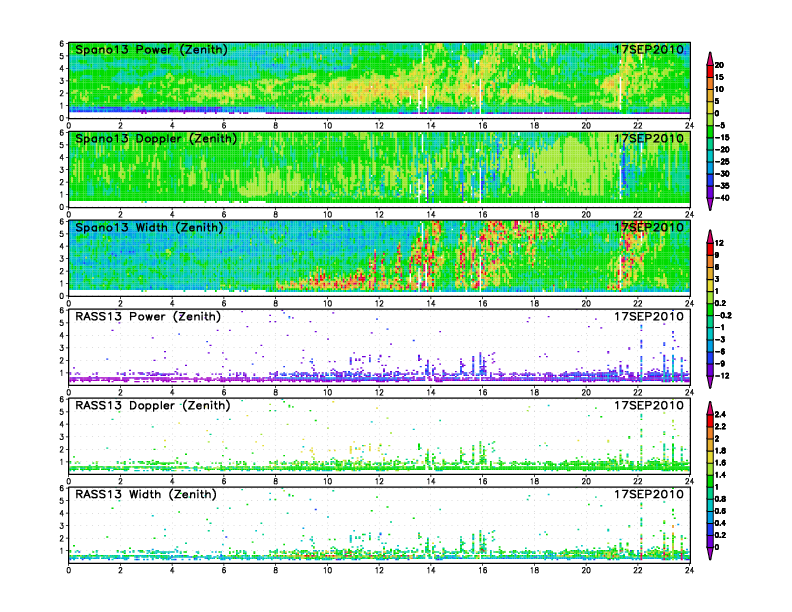Click the red segment of the middle colorbar
This screenshot has width=792, height=612.
pos(710,249)
